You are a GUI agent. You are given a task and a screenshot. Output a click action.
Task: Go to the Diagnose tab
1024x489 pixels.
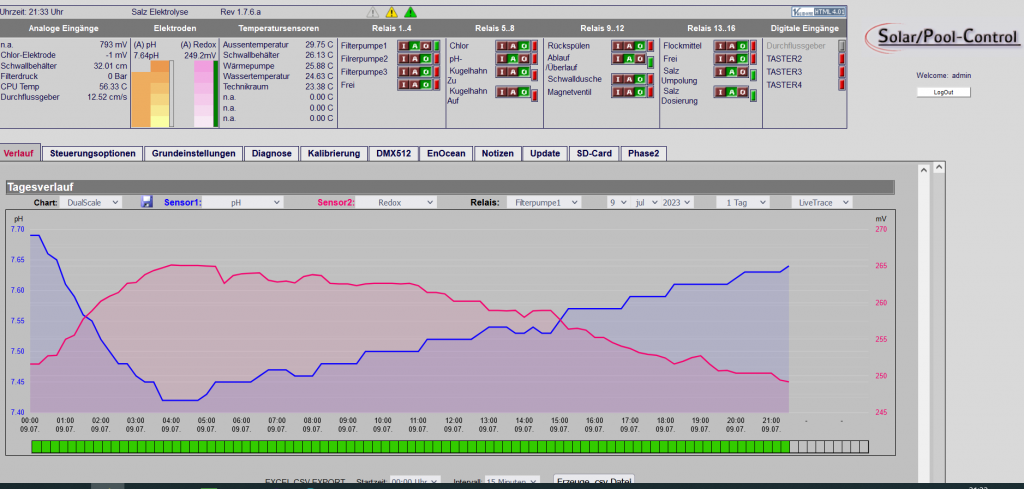click(x=271, y=153)
